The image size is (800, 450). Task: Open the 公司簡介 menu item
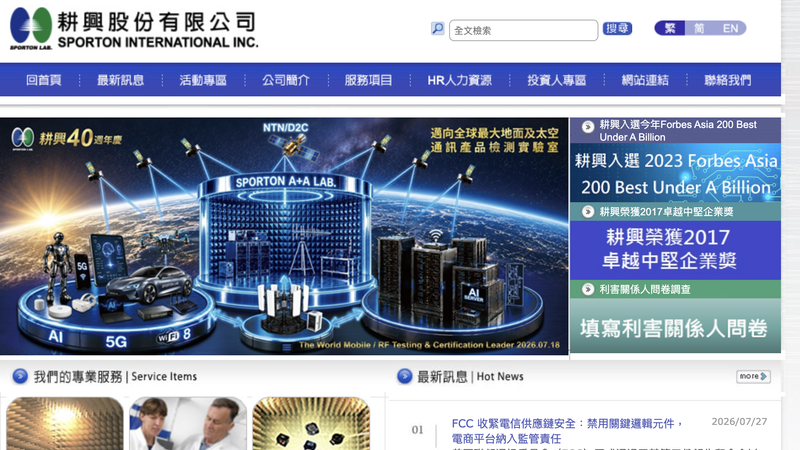point(286,80)
